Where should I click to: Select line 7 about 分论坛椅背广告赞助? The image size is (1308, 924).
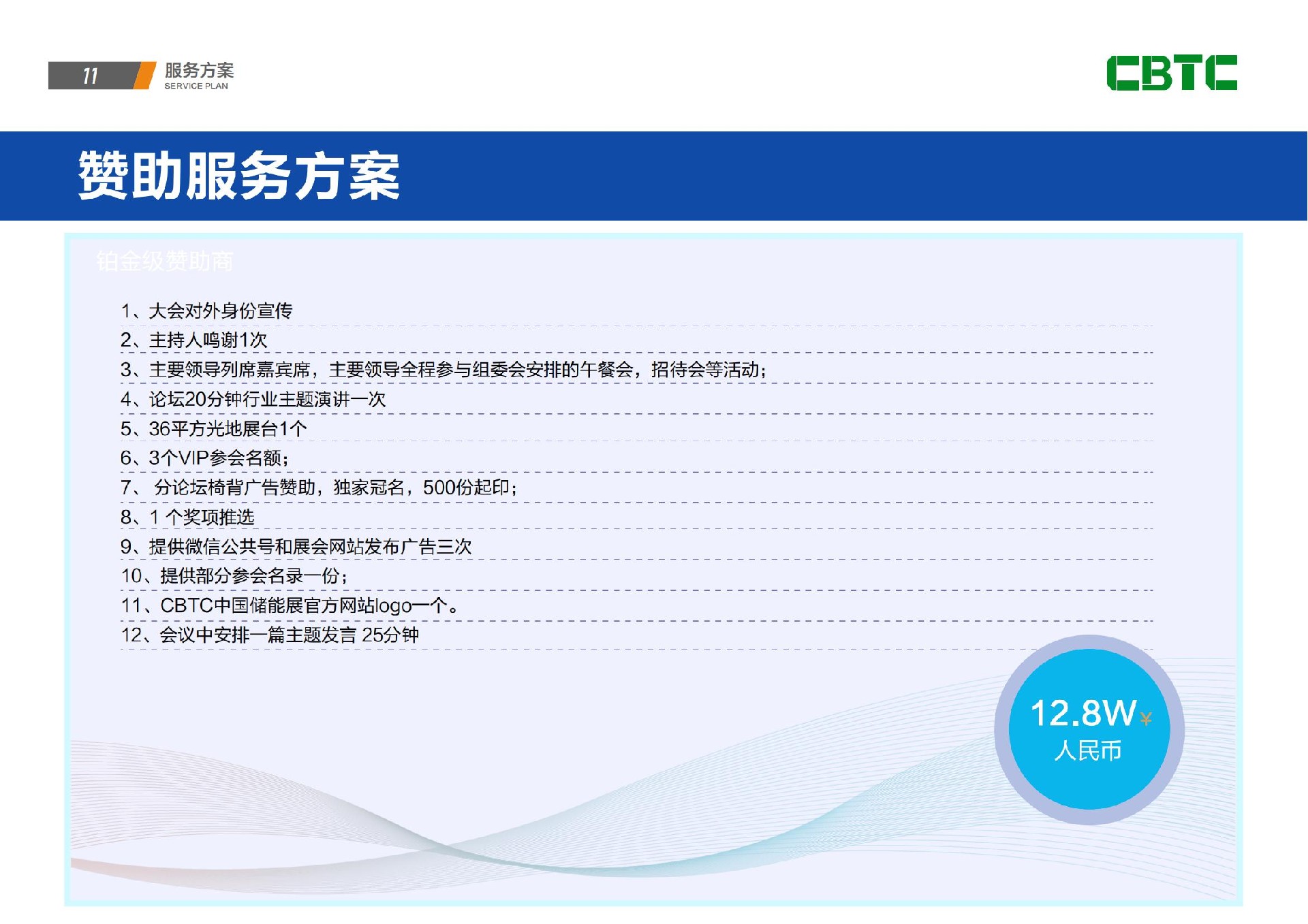[320, 488]
